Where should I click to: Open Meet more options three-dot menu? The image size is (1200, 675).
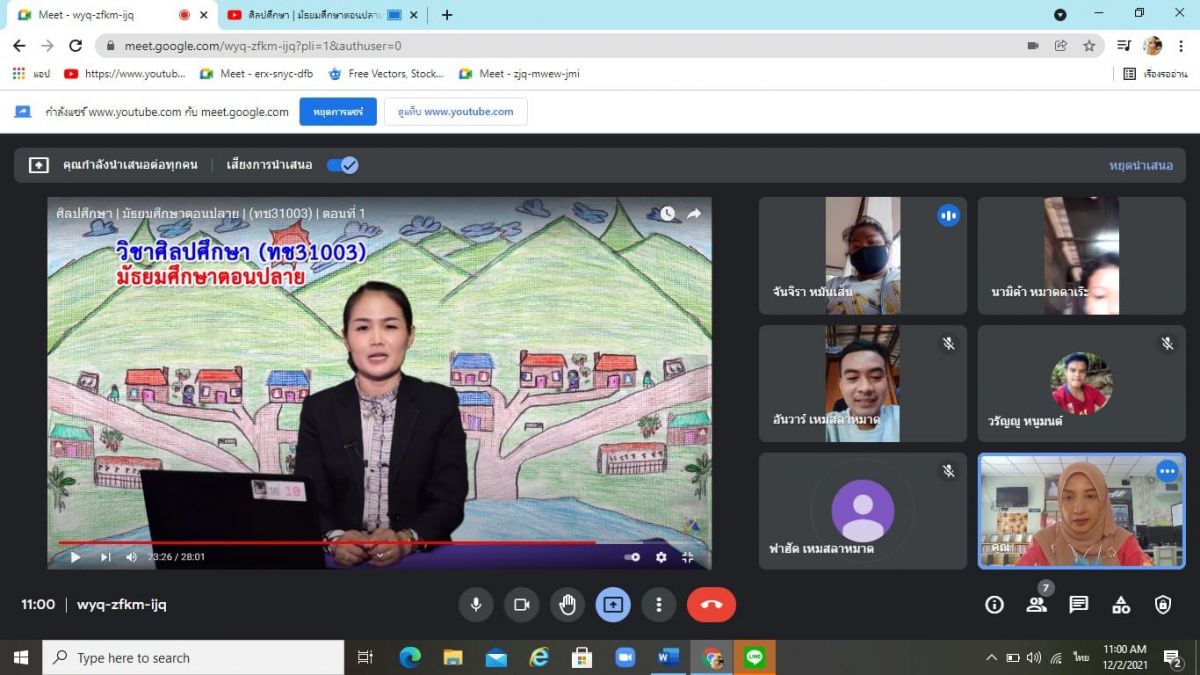click(658, 604)
